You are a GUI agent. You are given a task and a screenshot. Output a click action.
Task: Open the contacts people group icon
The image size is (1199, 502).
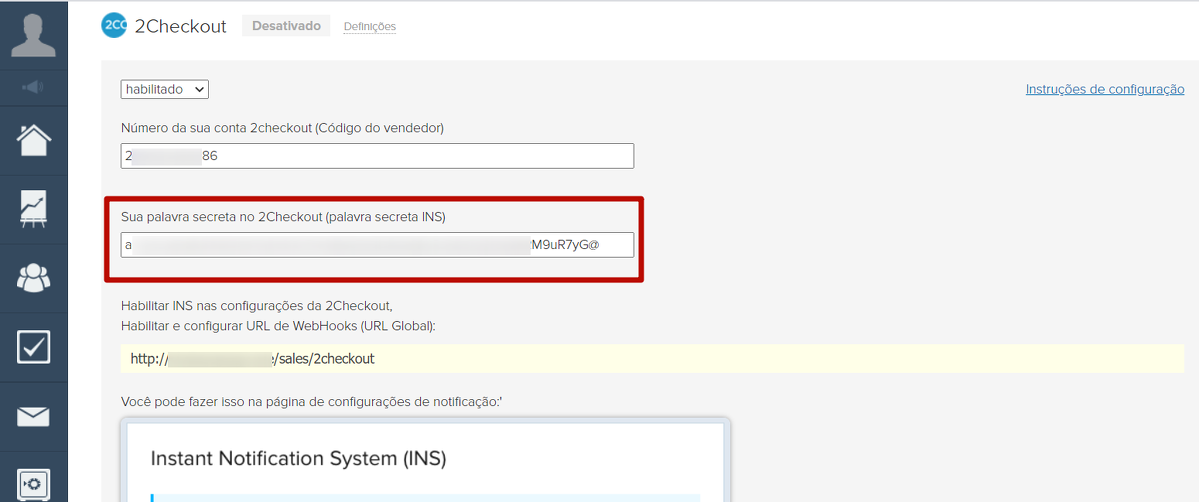33,278
